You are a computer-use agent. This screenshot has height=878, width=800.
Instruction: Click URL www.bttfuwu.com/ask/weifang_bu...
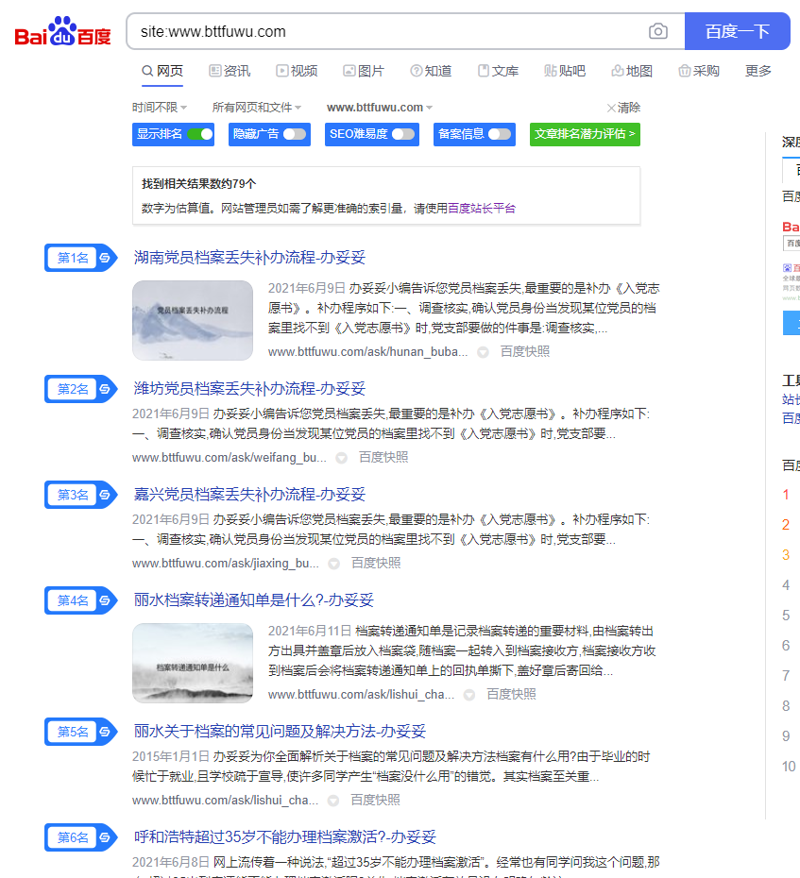pos(229,458)
